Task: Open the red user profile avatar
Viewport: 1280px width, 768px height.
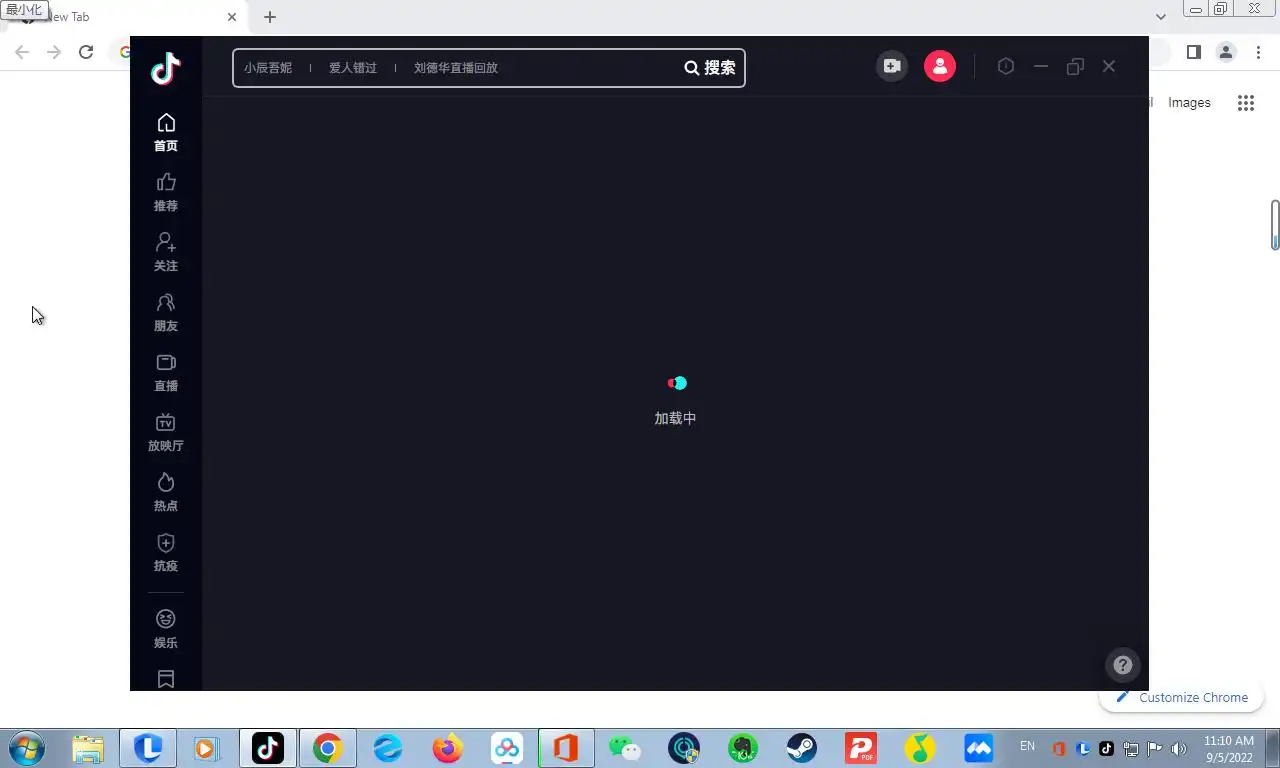Action: (940, 66)
